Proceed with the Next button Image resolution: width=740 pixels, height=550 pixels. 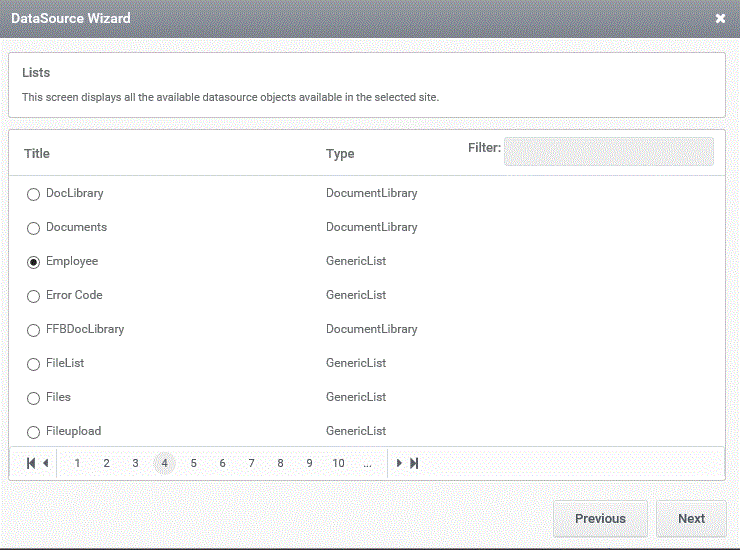point(691,518)
